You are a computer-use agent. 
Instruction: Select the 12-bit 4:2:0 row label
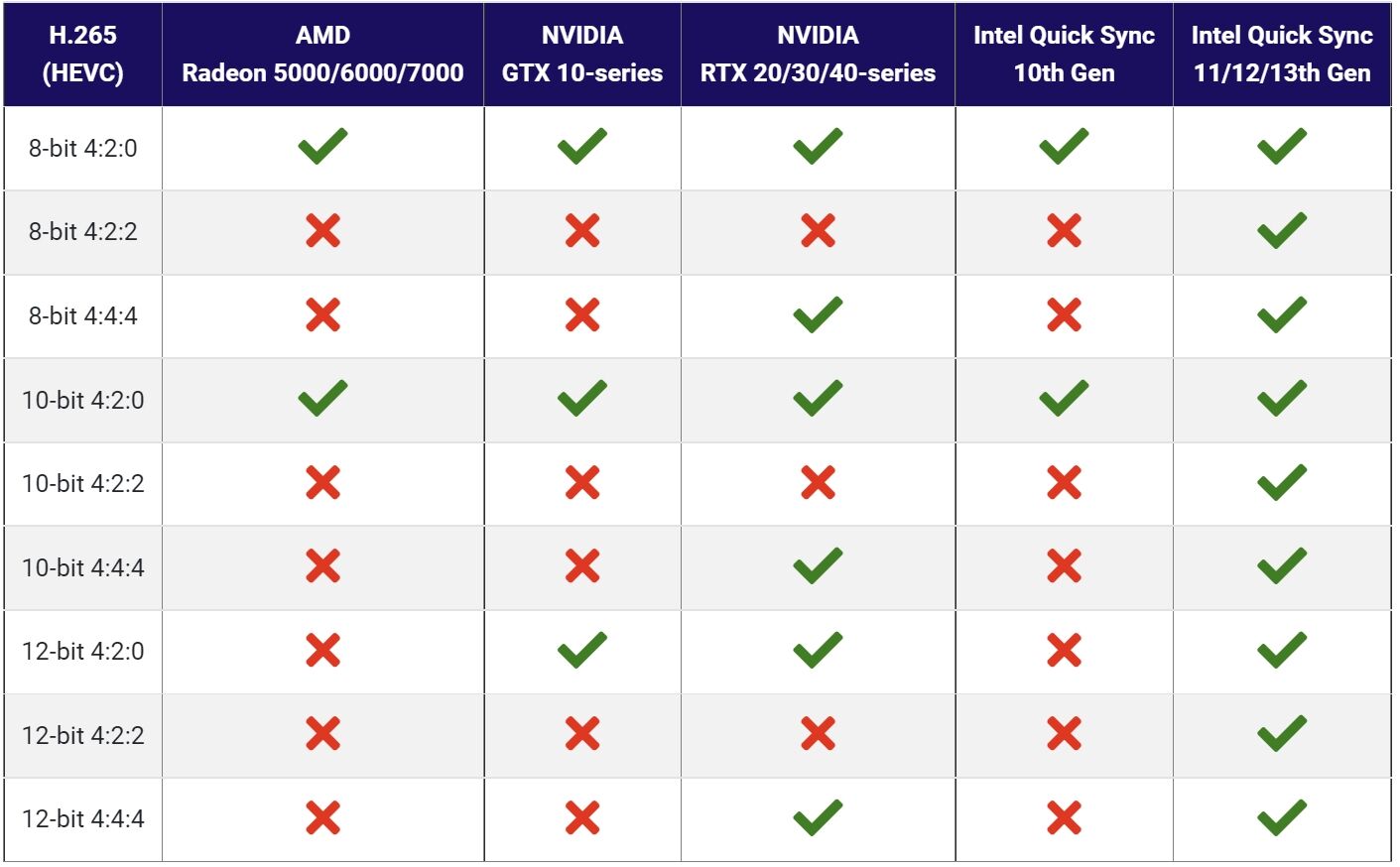83,651
